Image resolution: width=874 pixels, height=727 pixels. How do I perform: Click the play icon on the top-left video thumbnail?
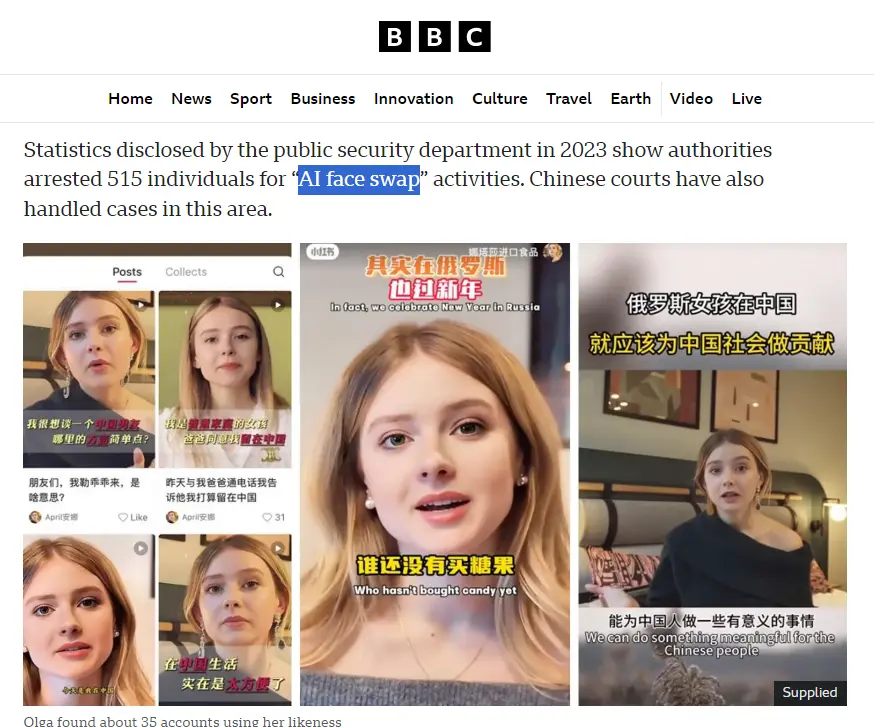click(141, 305)
